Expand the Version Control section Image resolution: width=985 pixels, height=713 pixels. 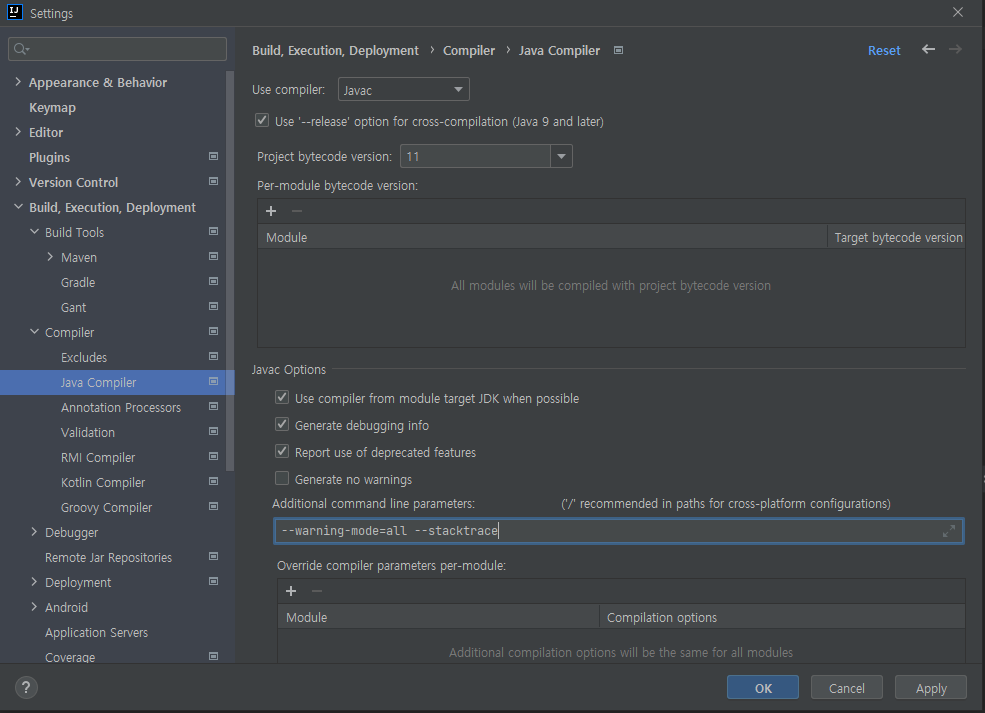click(x=18, y=182)
